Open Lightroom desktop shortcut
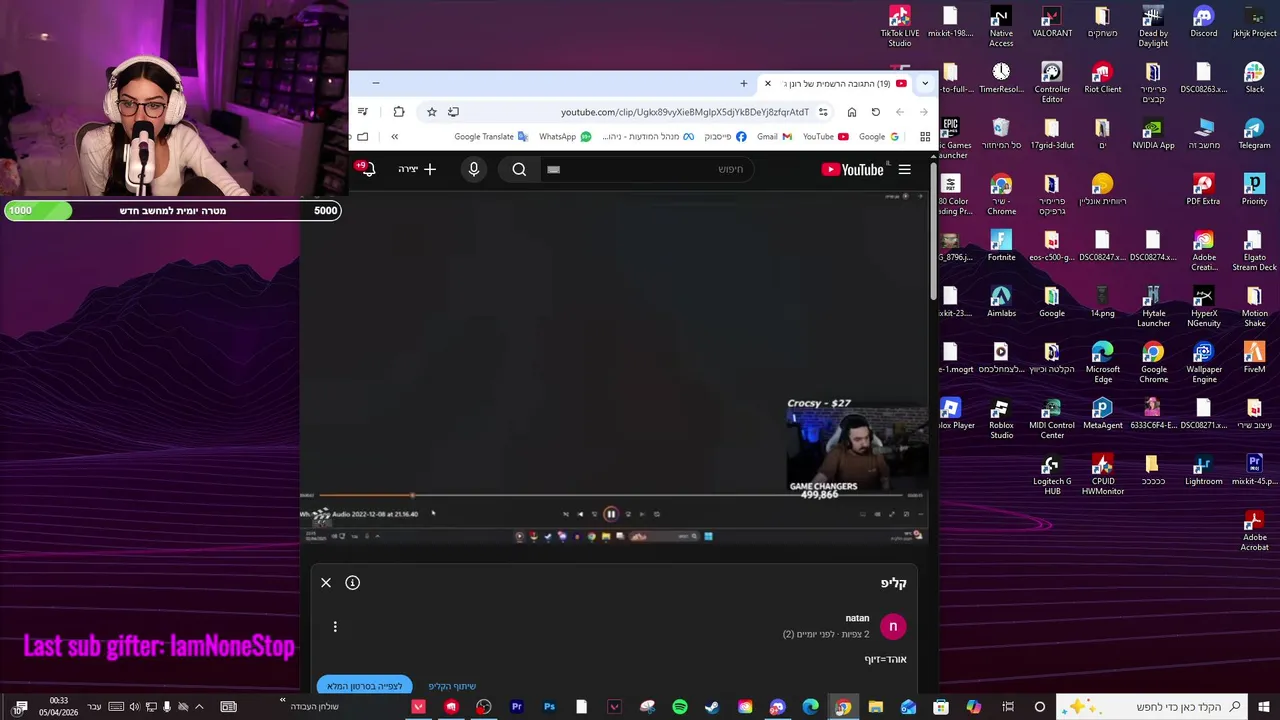 pyautogui.click(x=1204, y=471)
